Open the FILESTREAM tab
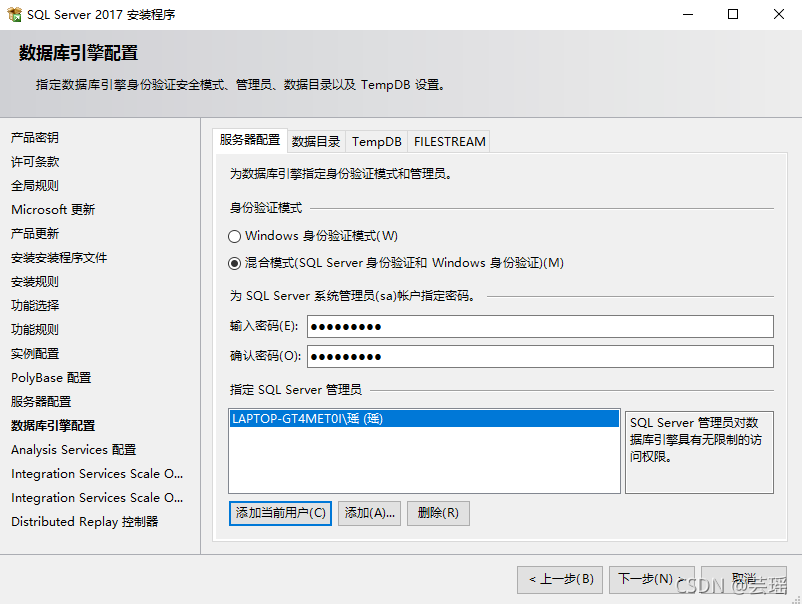Image resolution: width=802 pixels, height=604 pixels. point(449,142)
